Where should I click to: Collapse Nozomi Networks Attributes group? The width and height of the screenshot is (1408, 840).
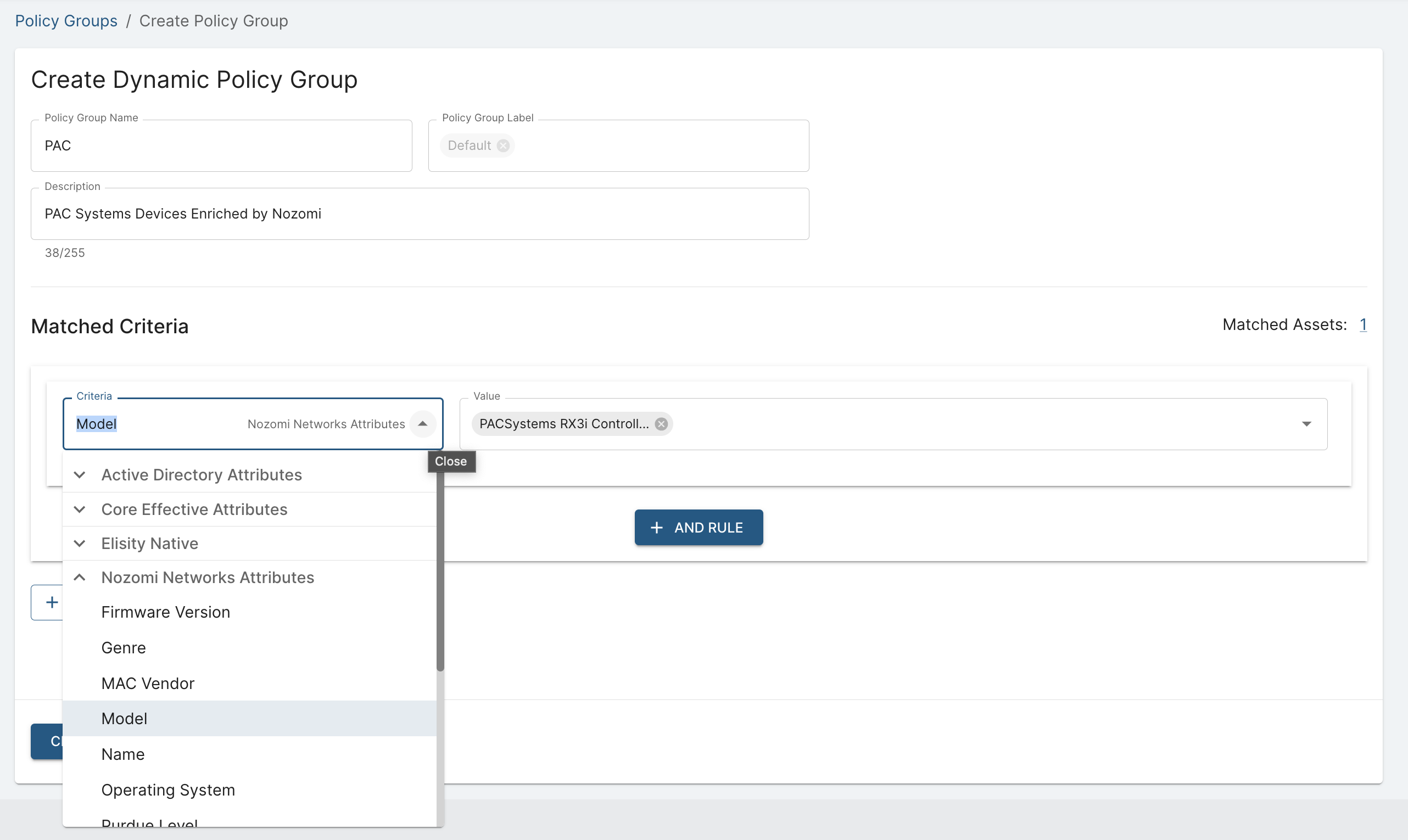249,578
